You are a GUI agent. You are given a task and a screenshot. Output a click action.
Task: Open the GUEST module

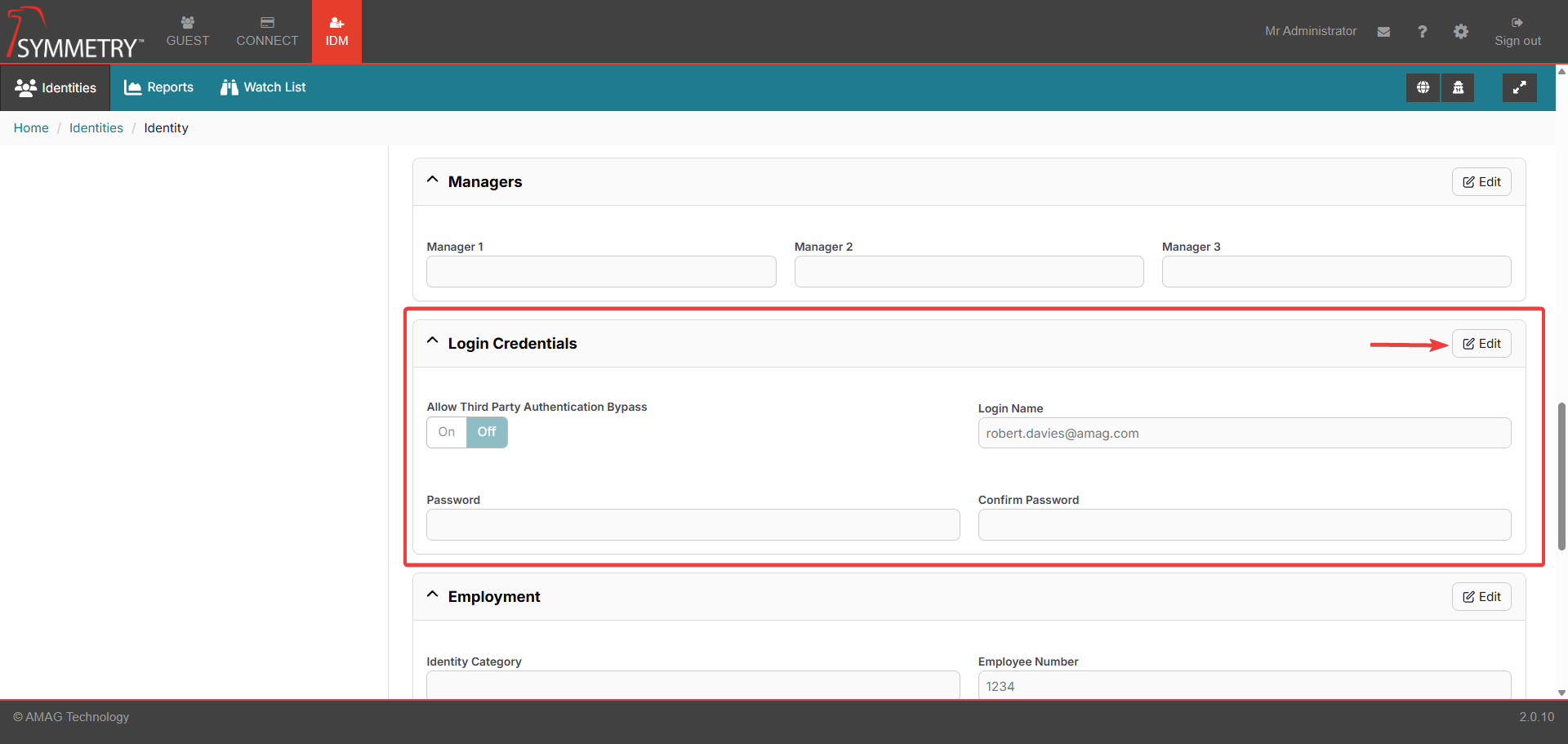[188, 32]
